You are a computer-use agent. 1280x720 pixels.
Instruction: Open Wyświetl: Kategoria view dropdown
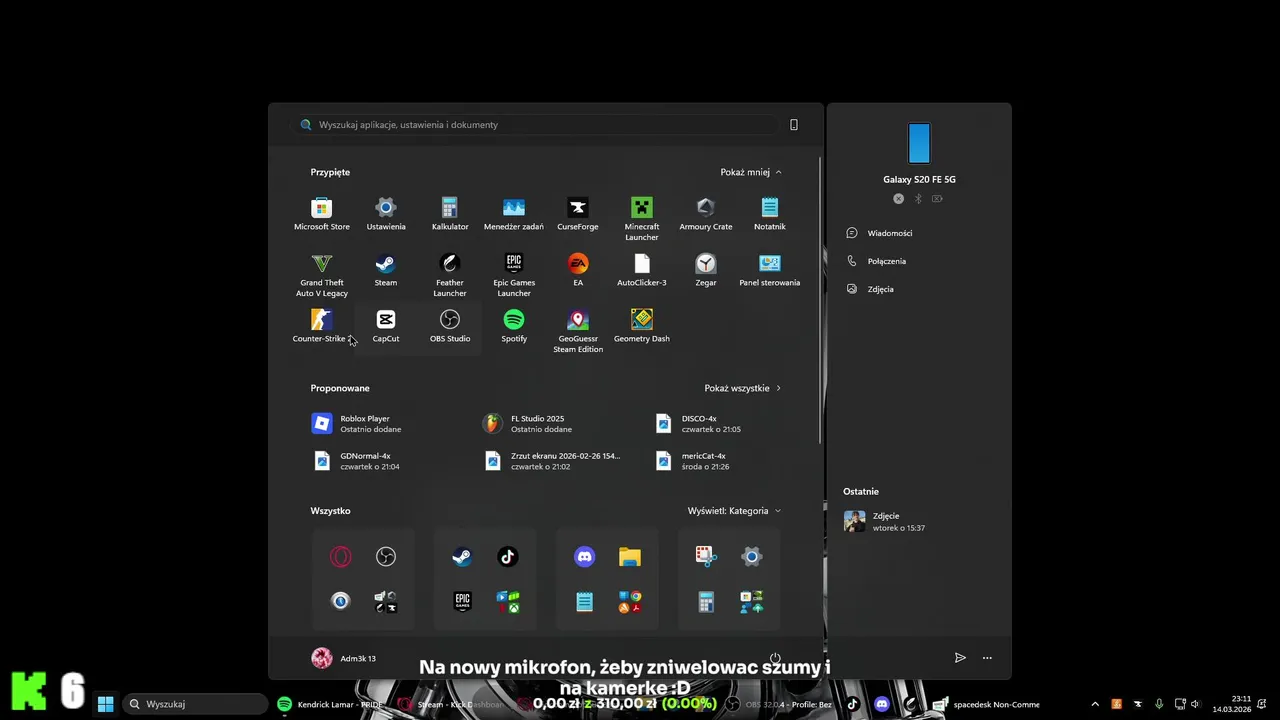734,511
